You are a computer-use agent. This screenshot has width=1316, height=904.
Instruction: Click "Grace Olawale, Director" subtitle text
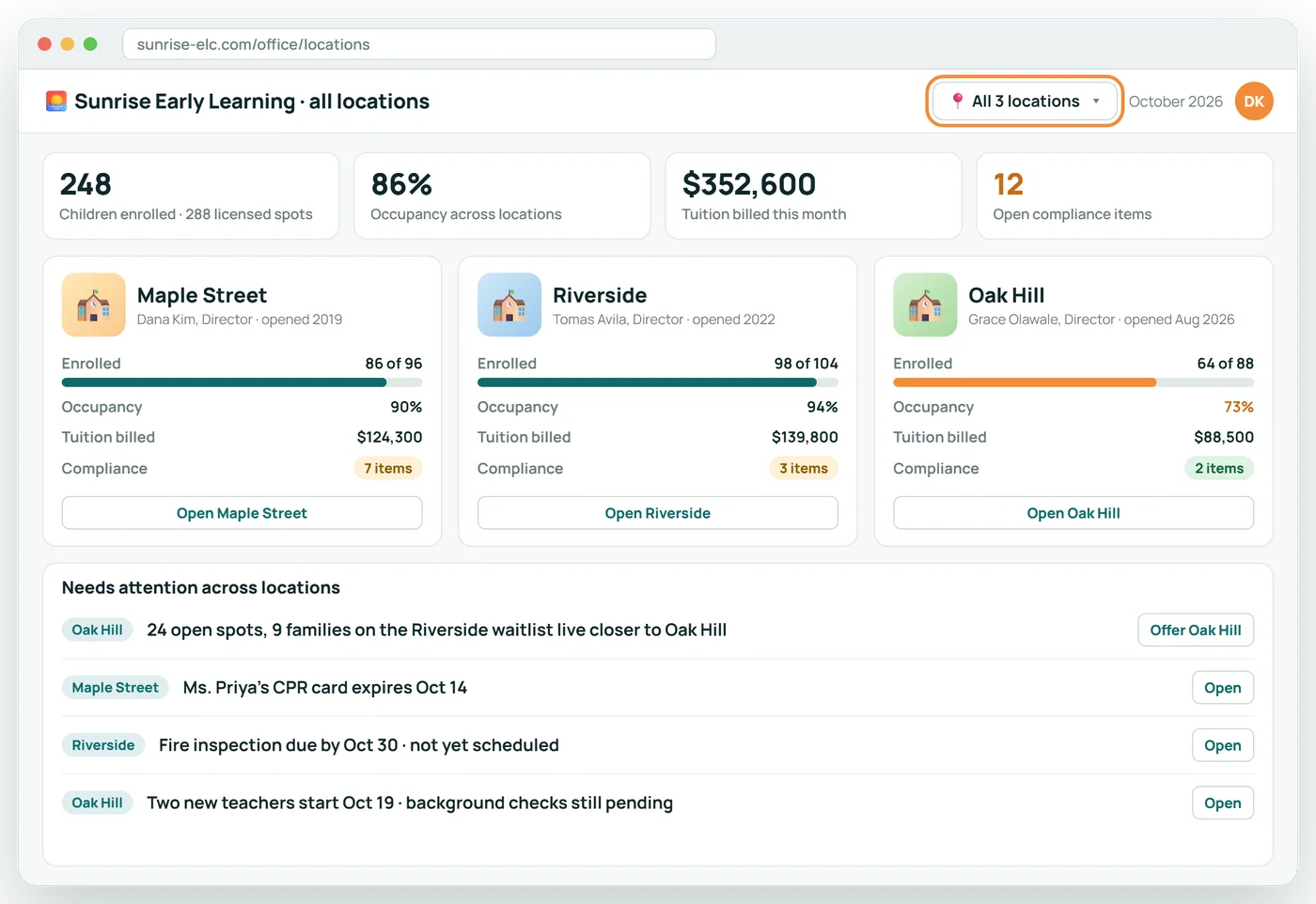pos(1042,320)
